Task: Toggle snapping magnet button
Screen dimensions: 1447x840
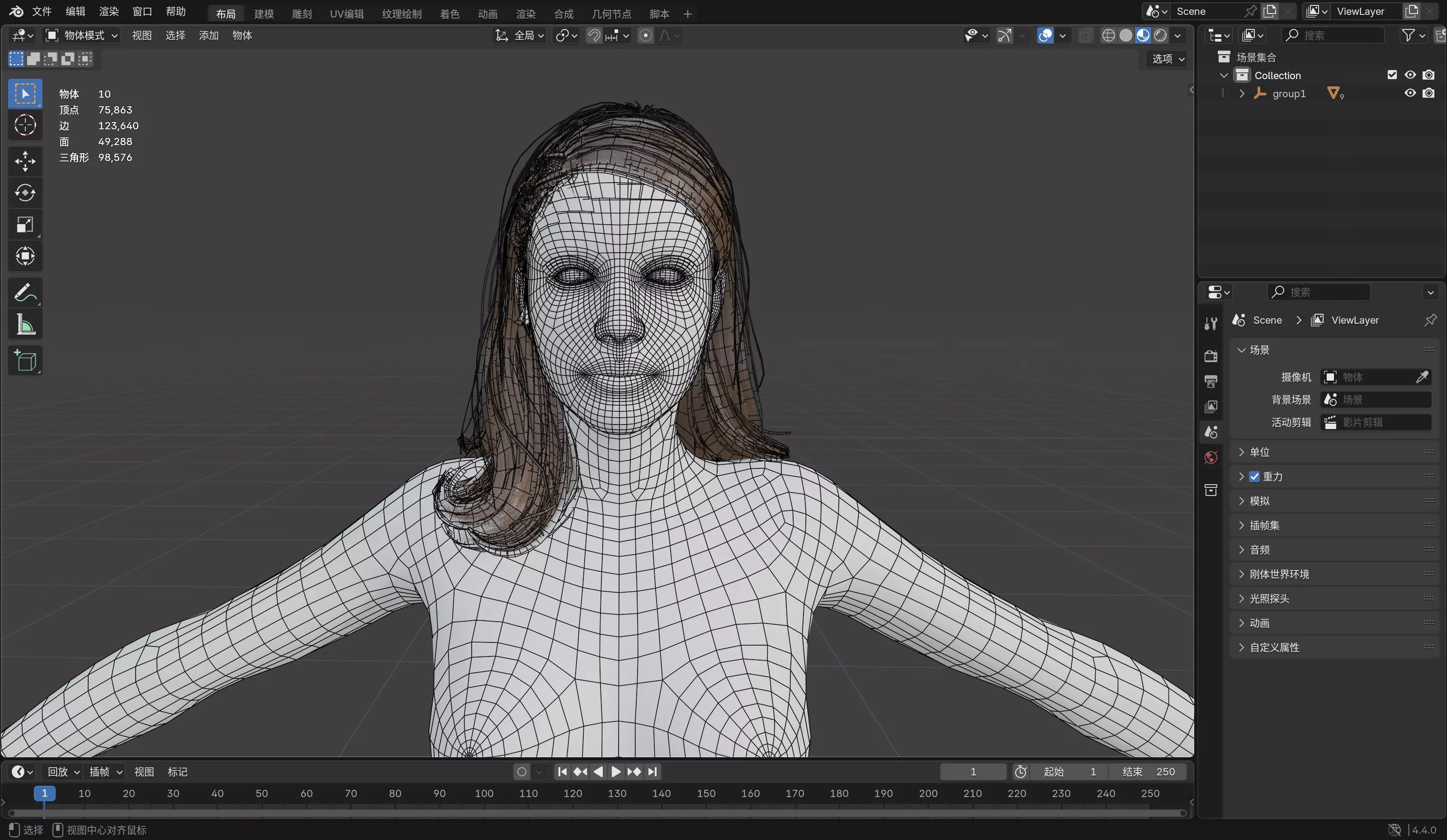Action: pyautogui.click(x=594, y=36)
